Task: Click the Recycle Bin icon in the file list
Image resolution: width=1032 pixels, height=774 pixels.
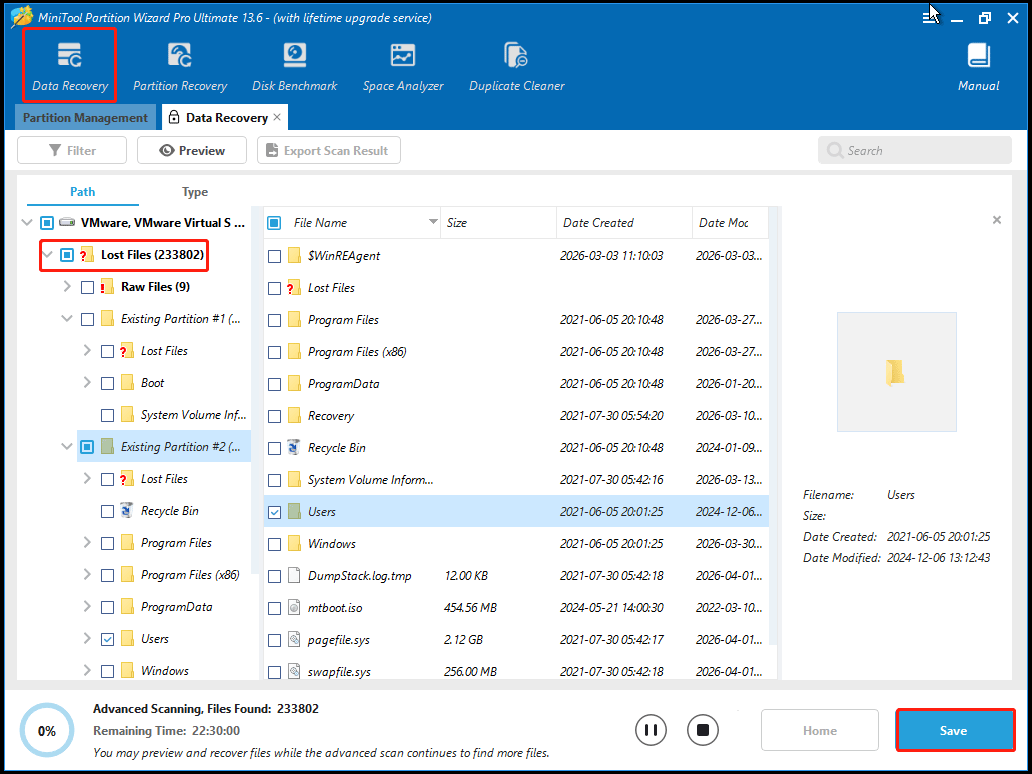Action: point(294,448)
